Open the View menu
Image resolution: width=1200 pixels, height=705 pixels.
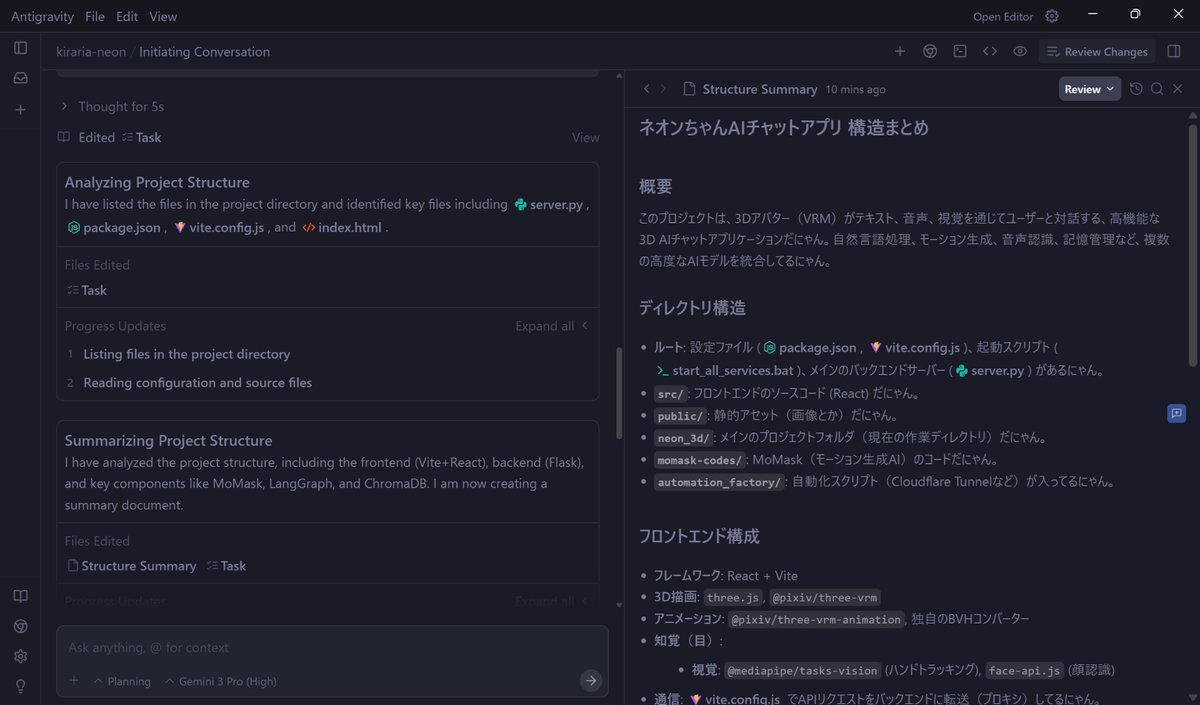click(x=163, y=16)
